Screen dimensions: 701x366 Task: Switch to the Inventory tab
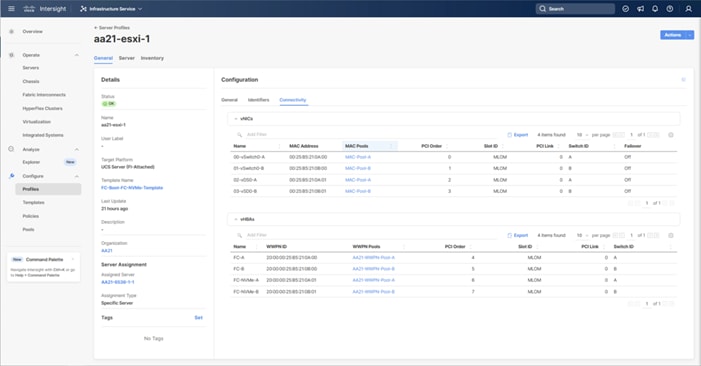(x=152, y=58)
